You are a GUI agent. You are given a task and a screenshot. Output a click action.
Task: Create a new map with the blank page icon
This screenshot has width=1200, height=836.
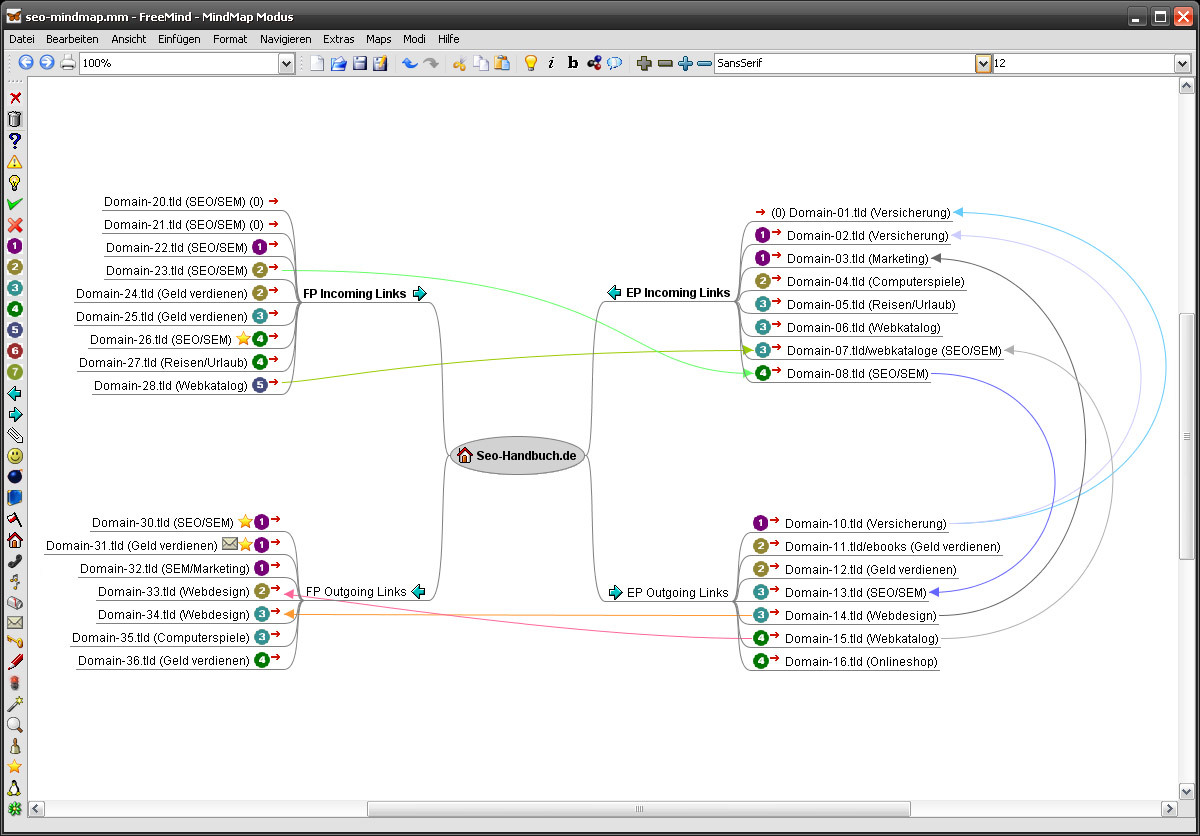(317, 63)
